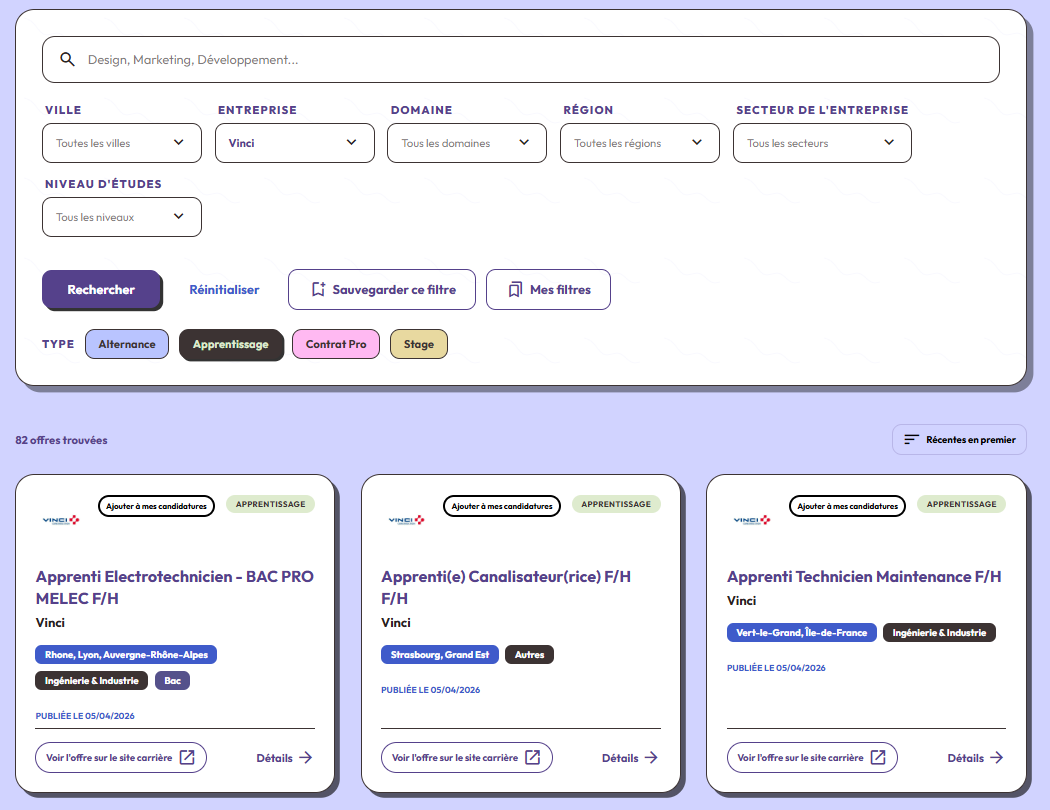The width and height of the screenshot is (1050, 810).
Task: Click the keyword search input field
Action: click(521, 60)
